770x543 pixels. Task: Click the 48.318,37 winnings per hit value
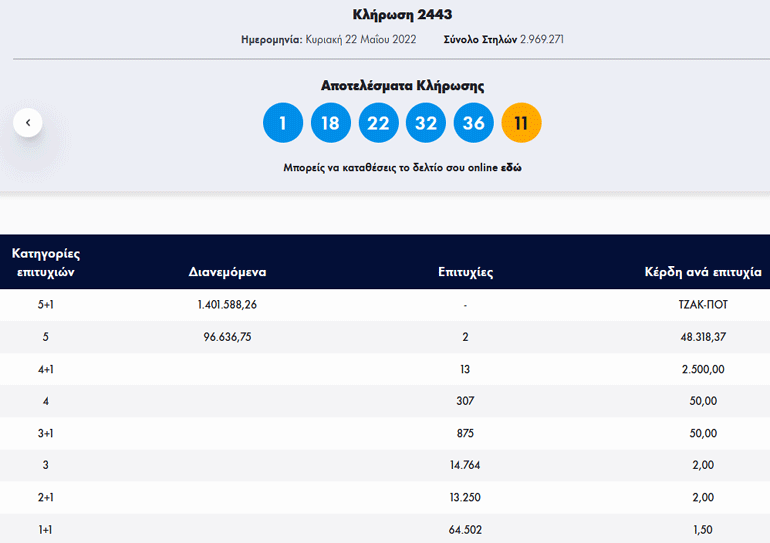coord(703,337)
